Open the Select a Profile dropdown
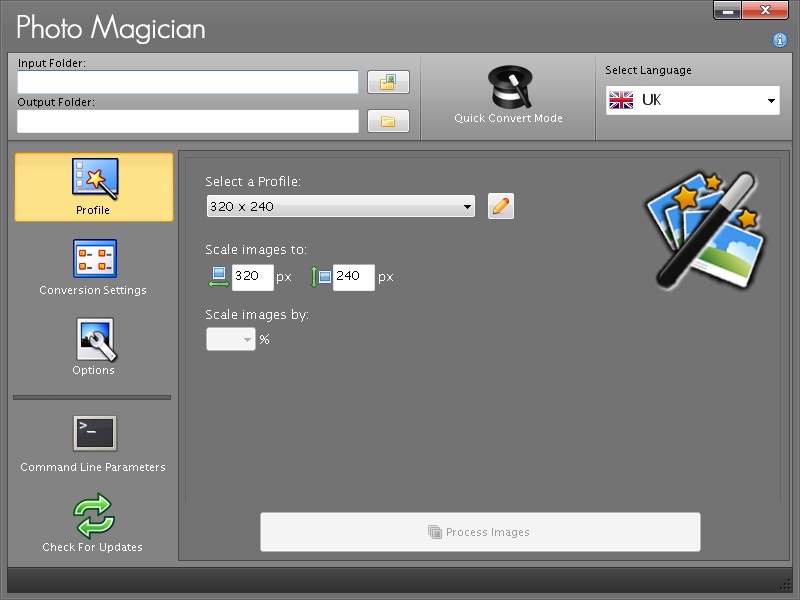The image size is (800, 600). 341,206
